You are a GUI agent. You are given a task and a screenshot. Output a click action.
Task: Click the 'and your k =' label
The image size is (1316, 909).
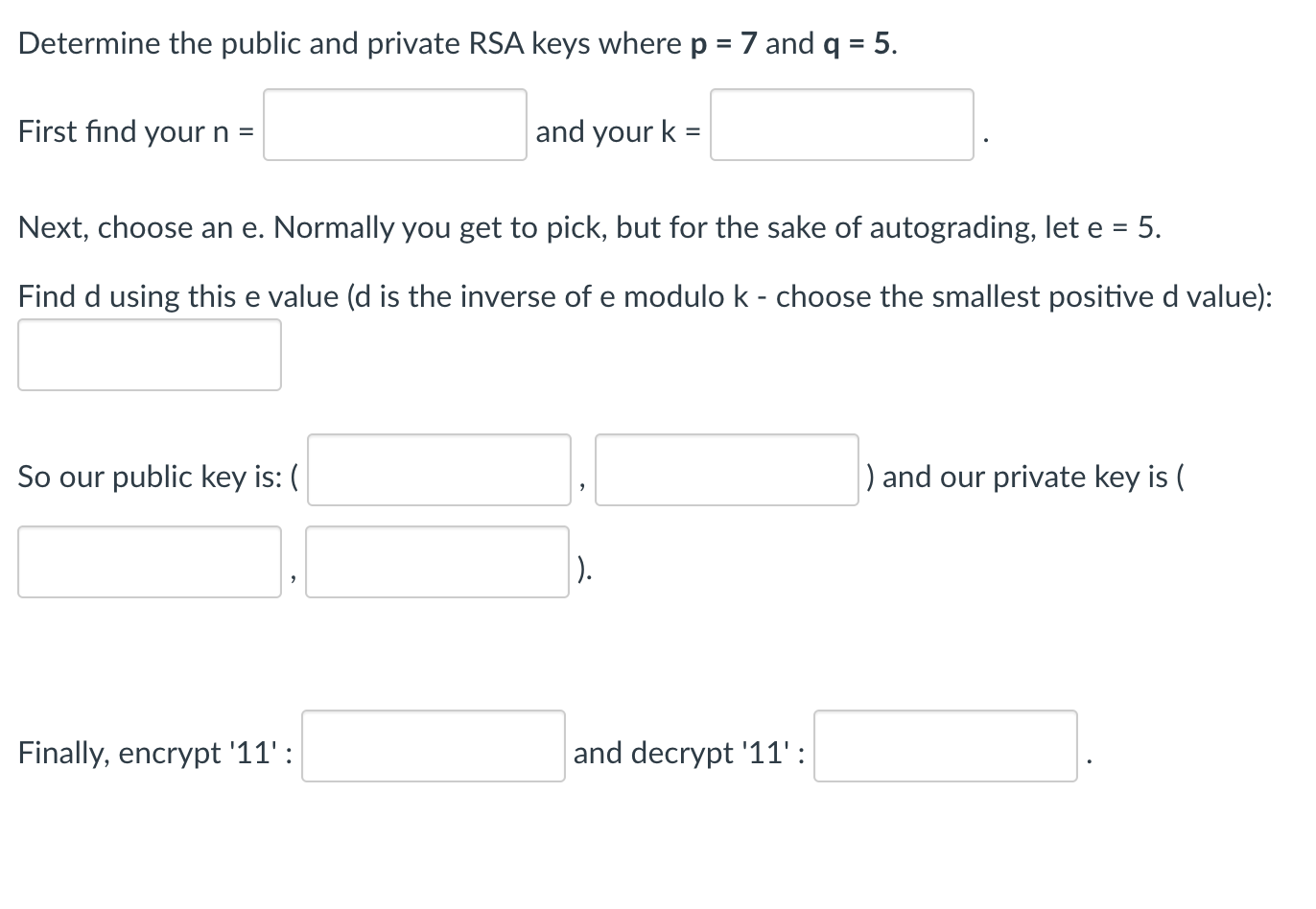[618, 131]
